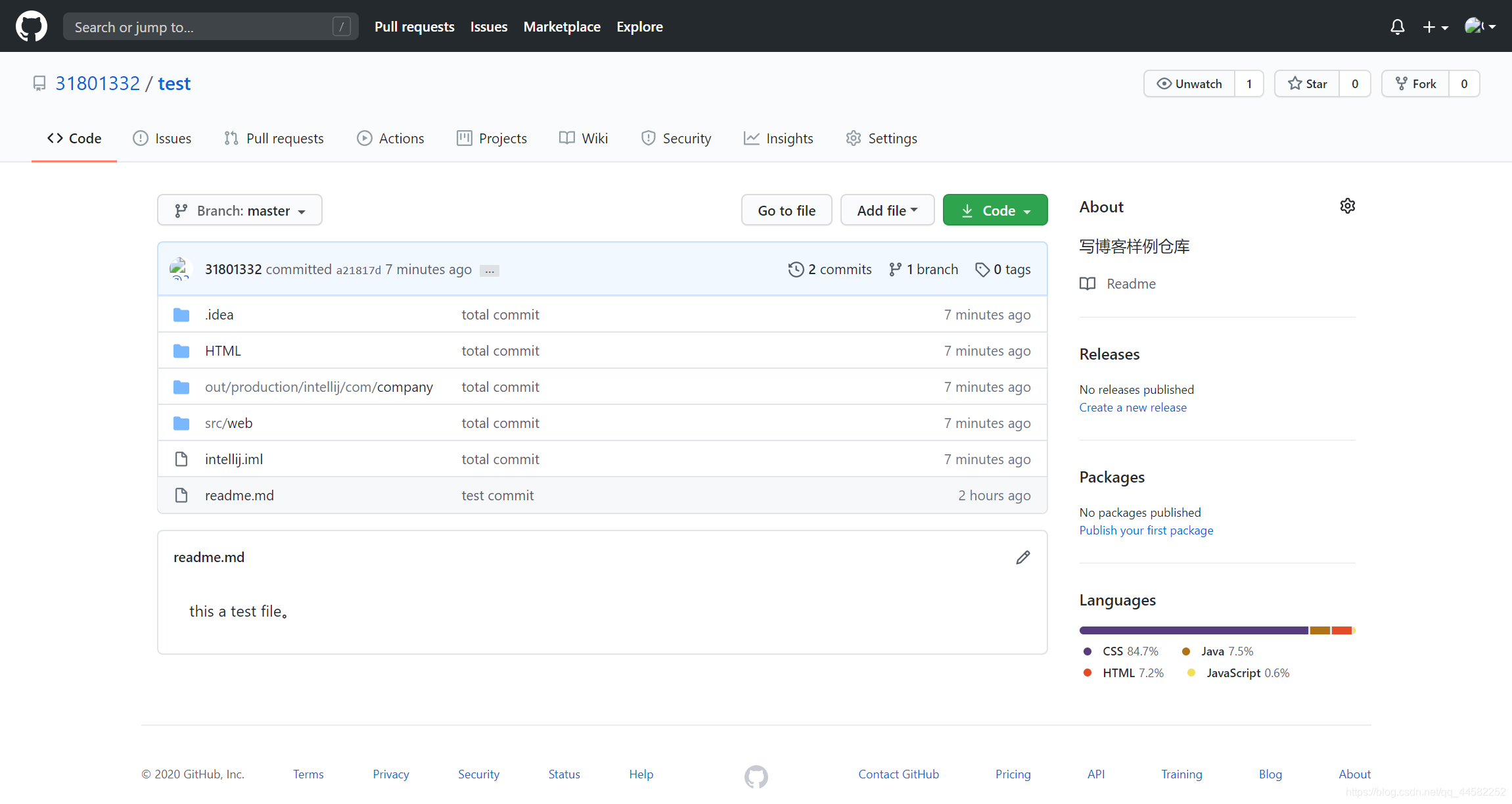Open the HTML folder icon
This screenshot has width=1512, height=804.
click(181, 351)
